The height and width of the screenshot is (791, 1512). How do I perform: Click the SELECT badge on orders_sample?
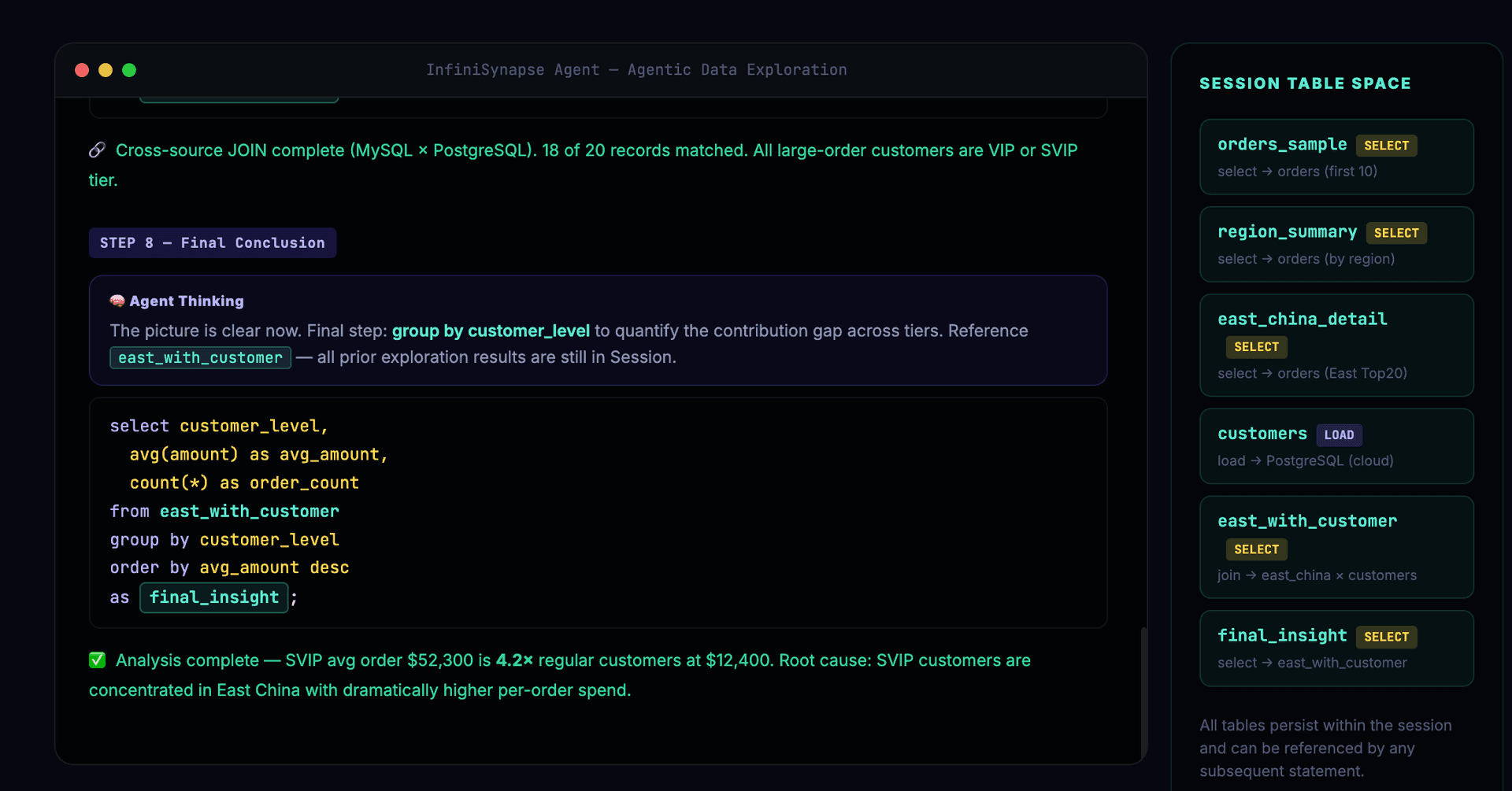pos(1386,146)
